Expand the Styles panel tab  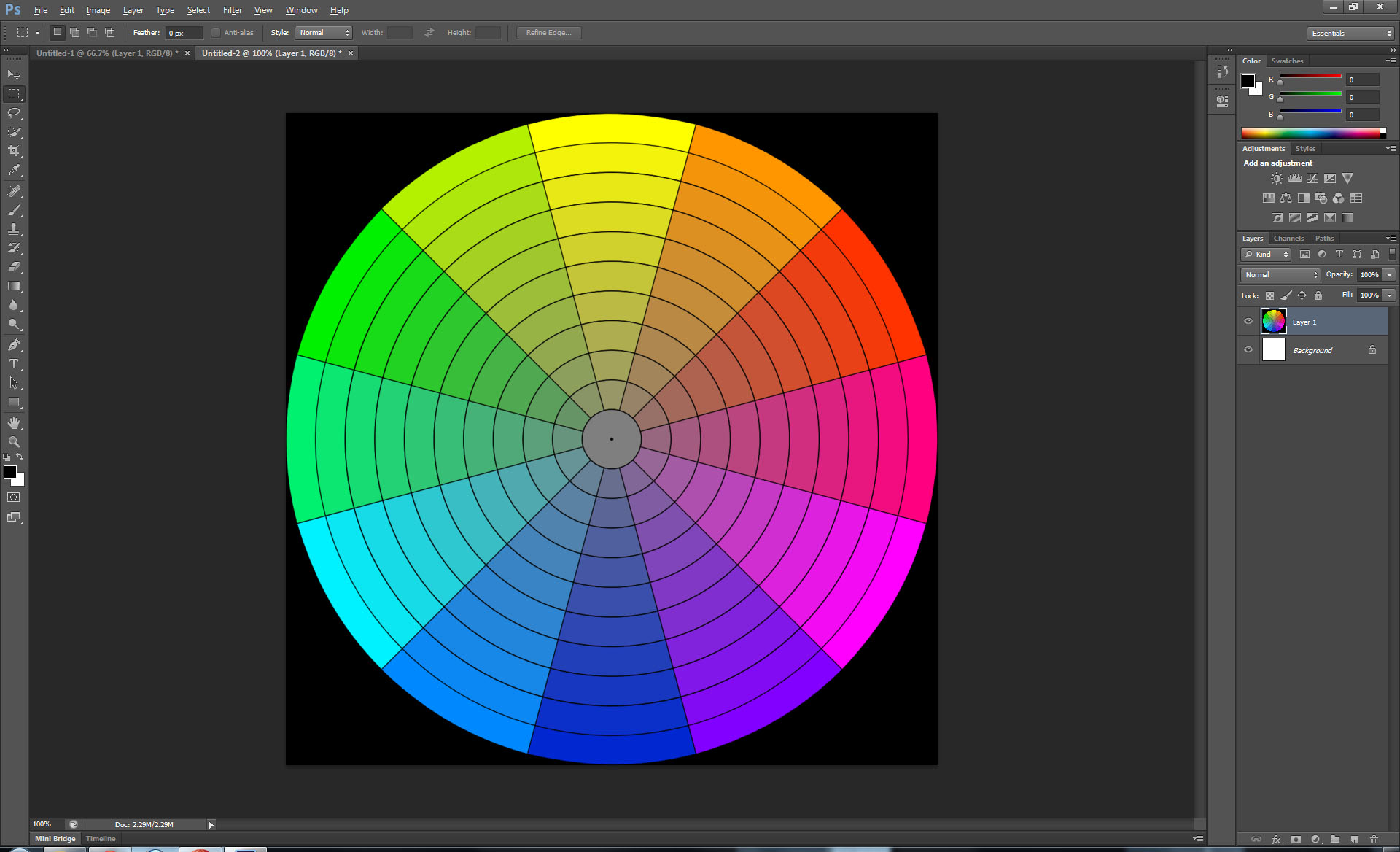point(1305,148)
